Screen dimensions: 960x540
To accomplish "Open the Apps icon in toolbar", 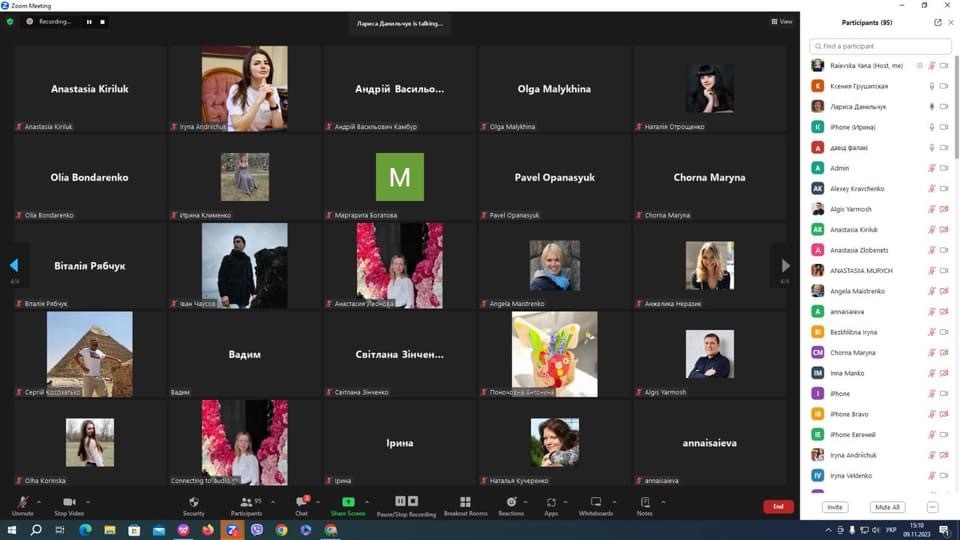I will (551, 502).
